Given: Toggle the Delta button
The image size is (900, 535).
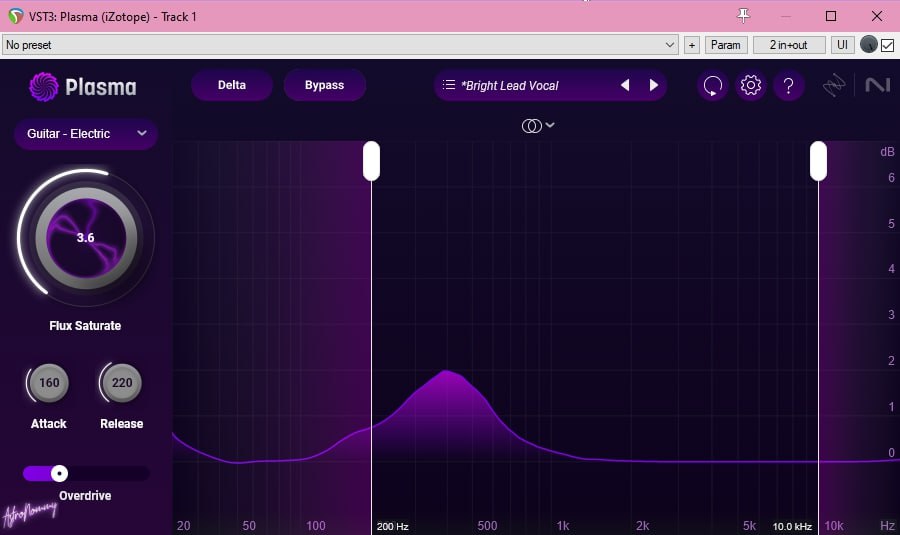Looking at the screenshot, I should click(232, 85).
